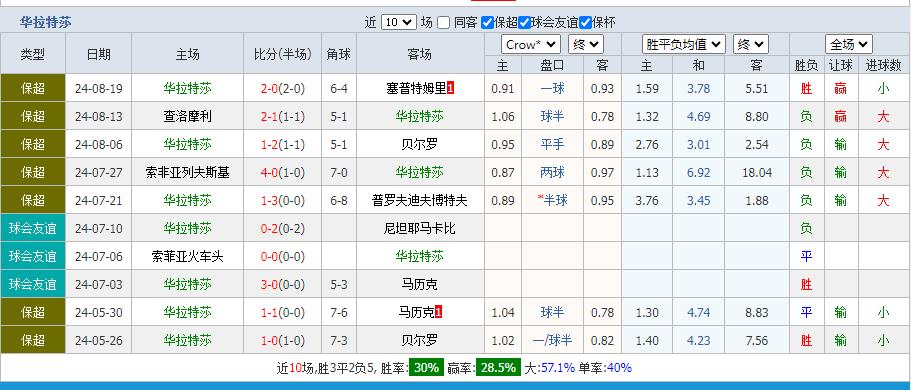Viewport: 911px width, 390px height.
Task: Click the 胜 result on 24-07-03
Action: click(806, 284)
